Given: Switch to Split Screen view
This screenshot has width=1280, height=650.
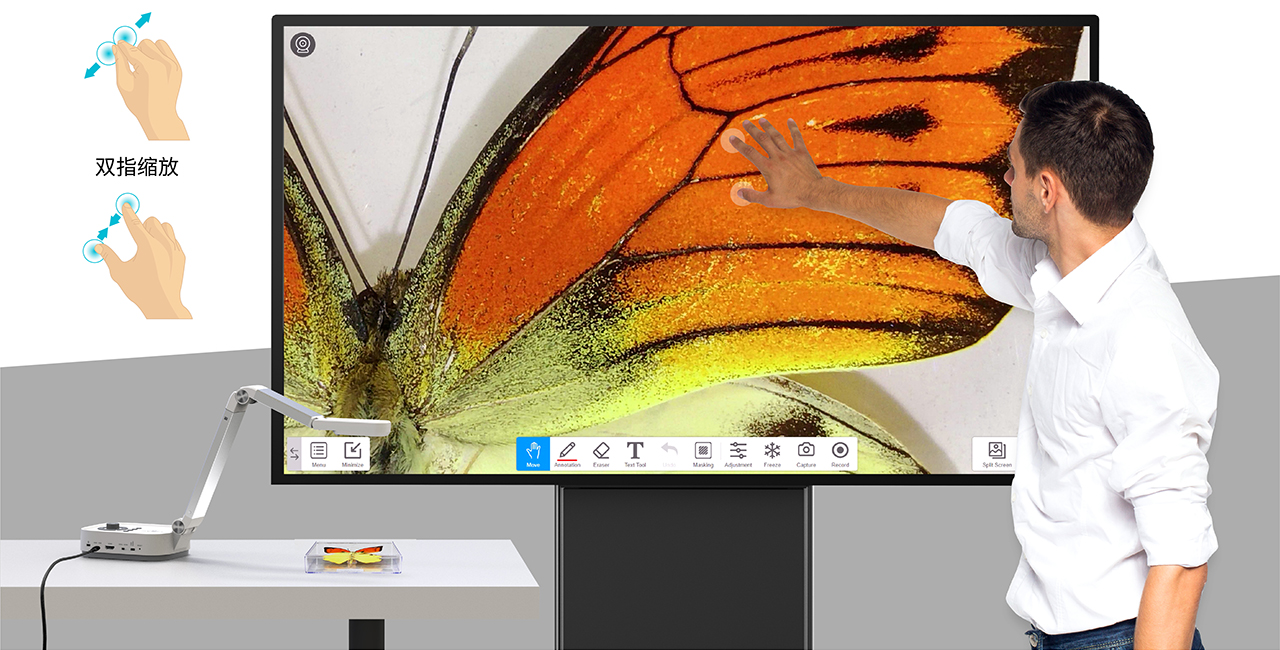Looking at the screenshot, I should click(996, 454).
